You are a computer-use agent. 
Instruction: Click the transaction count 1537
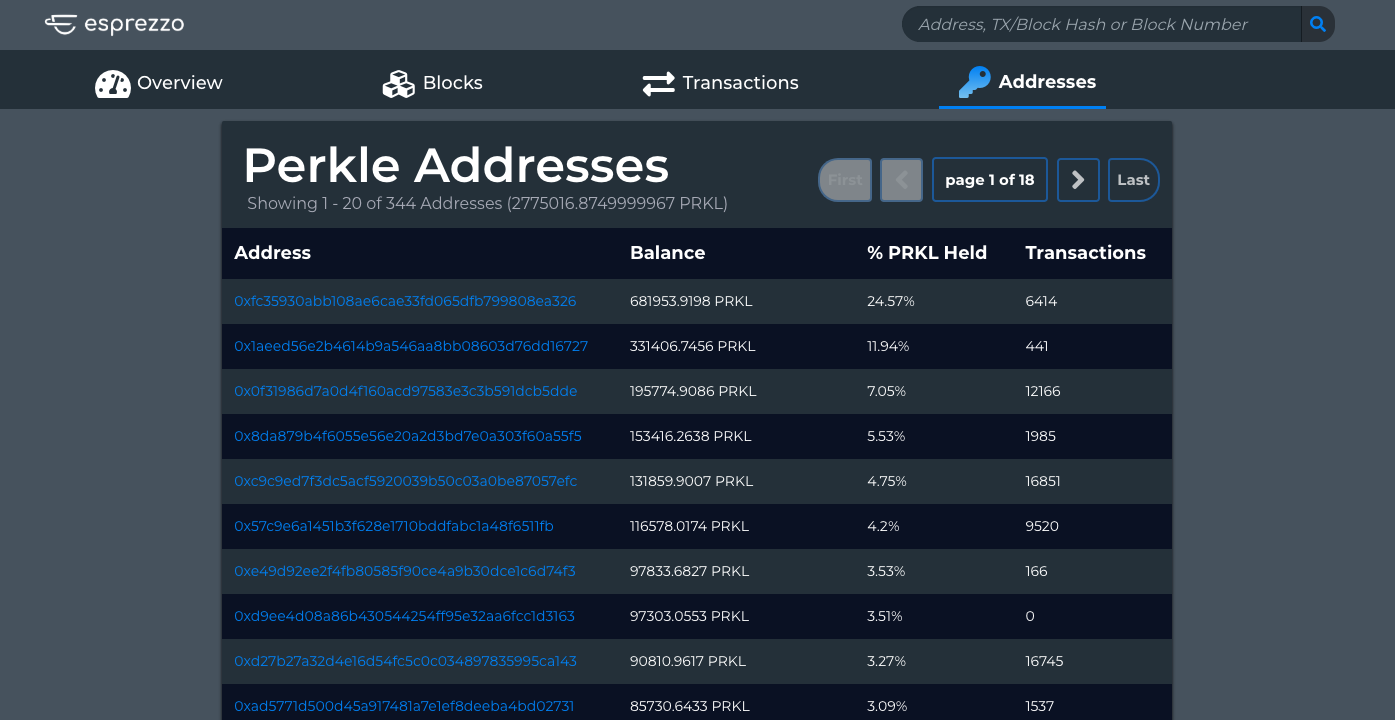[x=1040, y=706]
